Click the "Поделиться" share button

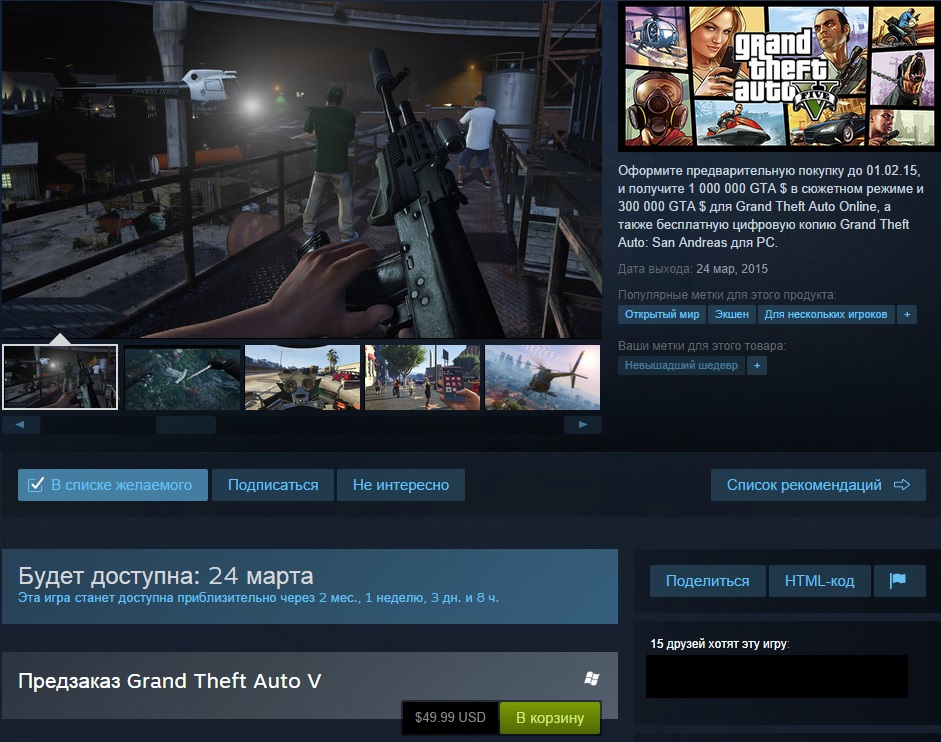pyautogui.click(x=708, y=581)
